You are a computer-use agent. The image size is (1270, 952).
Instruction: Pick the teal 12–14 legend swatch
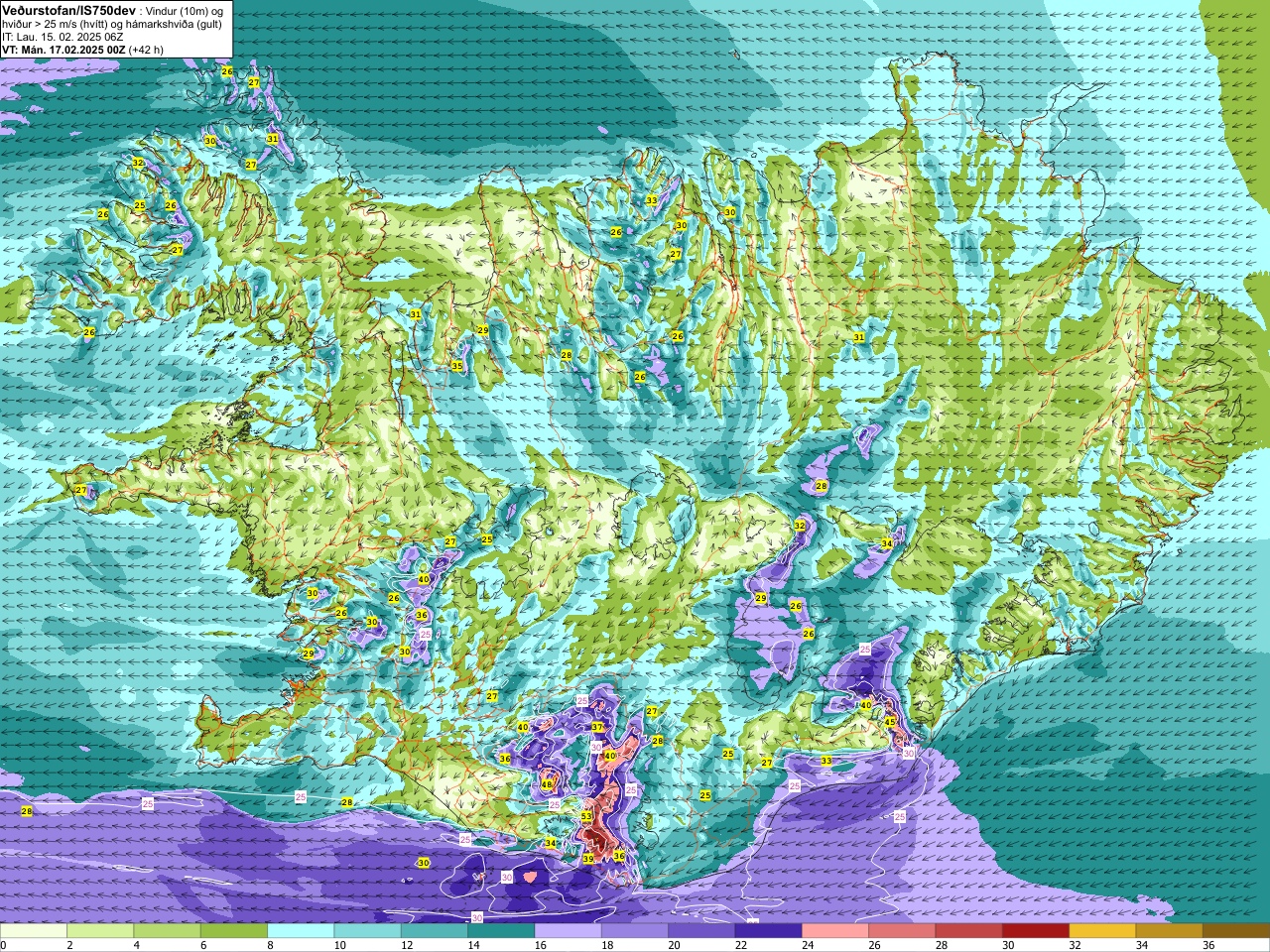pos(435,931)
